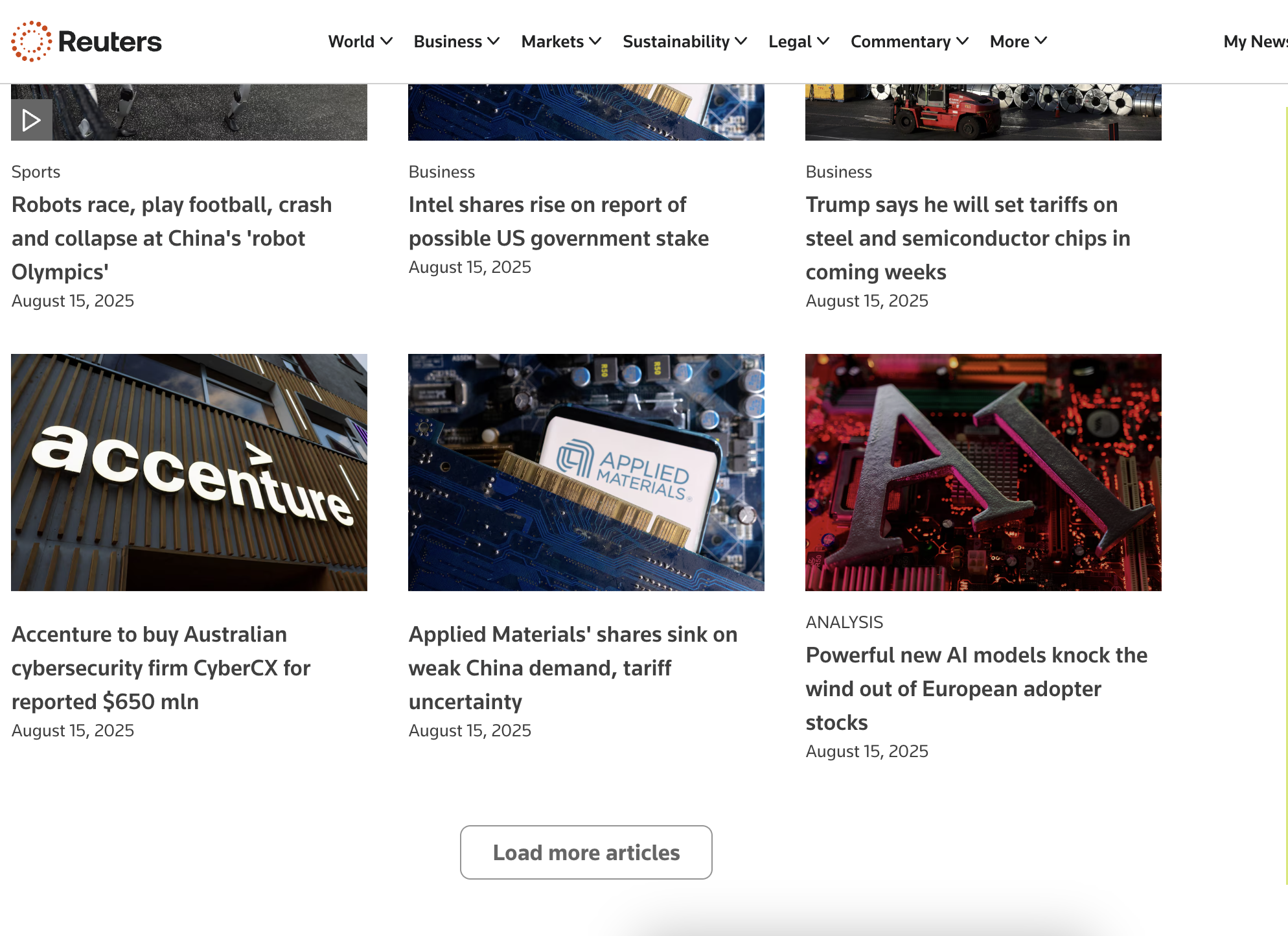Expand the World menu chevron
The width and height of the screenshot is (1288, 936).
(387, 41)
